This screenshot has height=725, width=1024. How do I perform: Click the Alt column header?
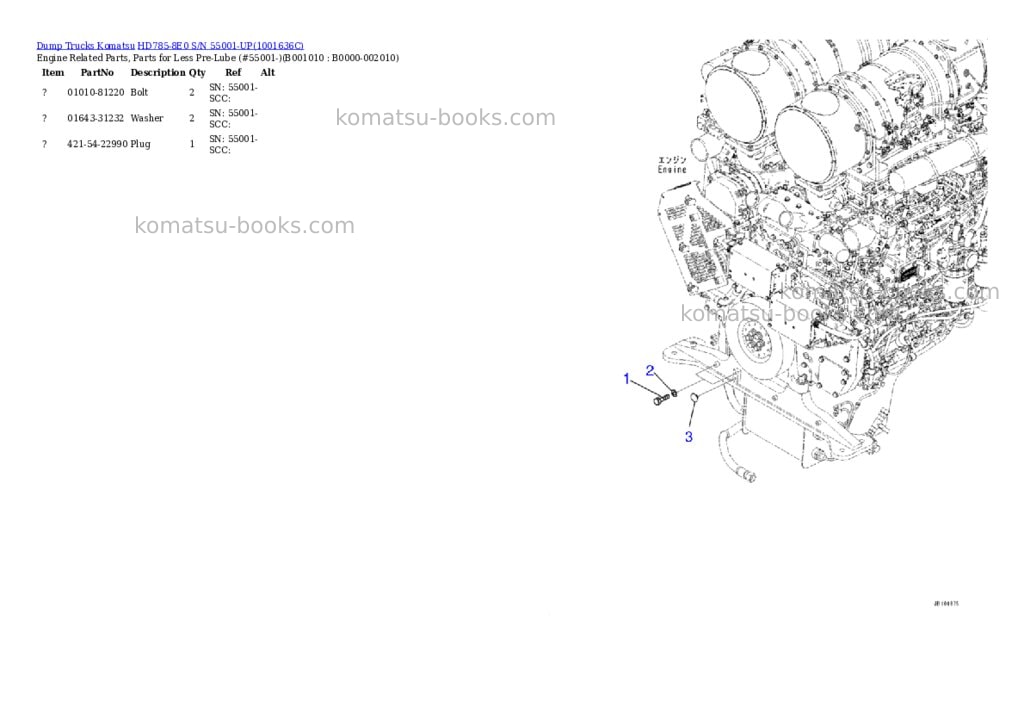coord(268,72)
